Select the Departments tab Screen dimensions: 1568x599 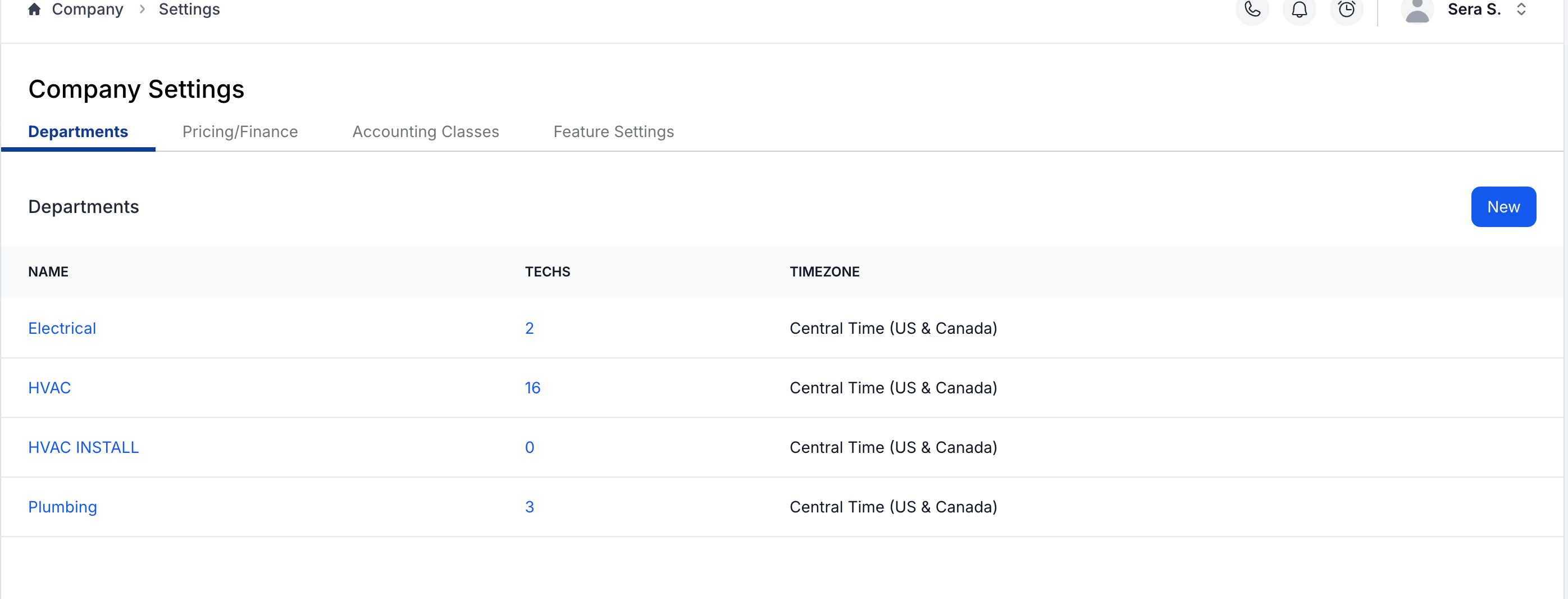pos(78,131)
